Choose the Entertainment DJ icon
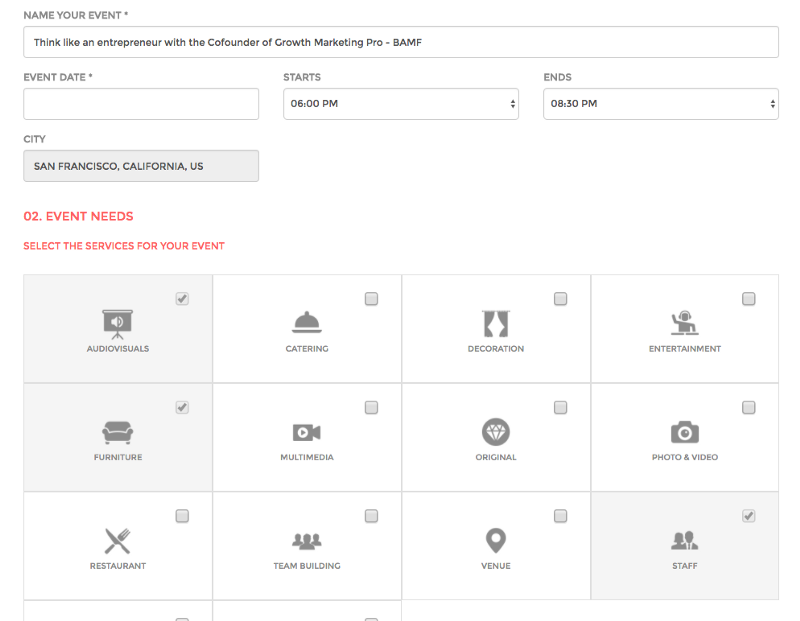This screenshot has height=621, width=800. 685,322
